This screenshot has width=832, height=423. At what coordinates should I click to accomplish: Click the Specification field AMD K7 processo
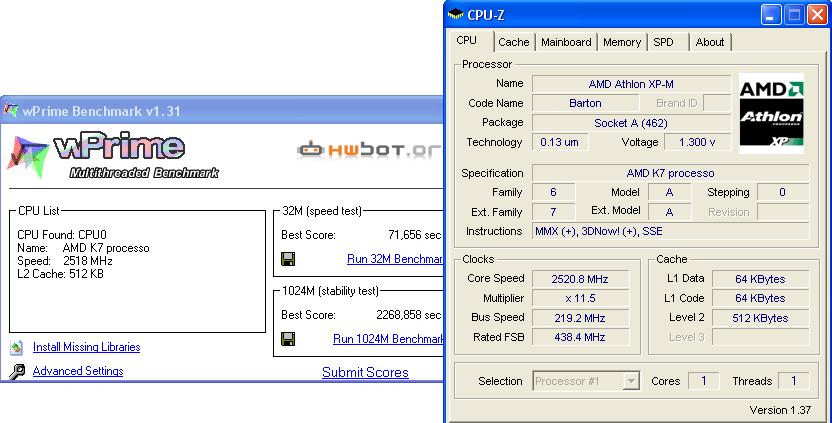click(x=671, y=173)
